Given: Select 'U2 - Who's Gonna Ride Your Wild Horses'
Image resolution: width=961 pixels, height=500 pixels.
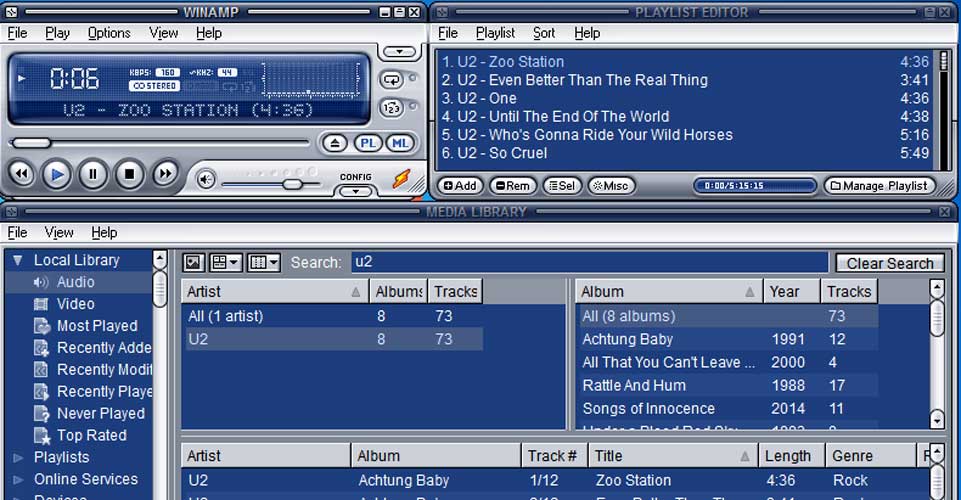Looking at the screenshot, I should click(685, 135).
